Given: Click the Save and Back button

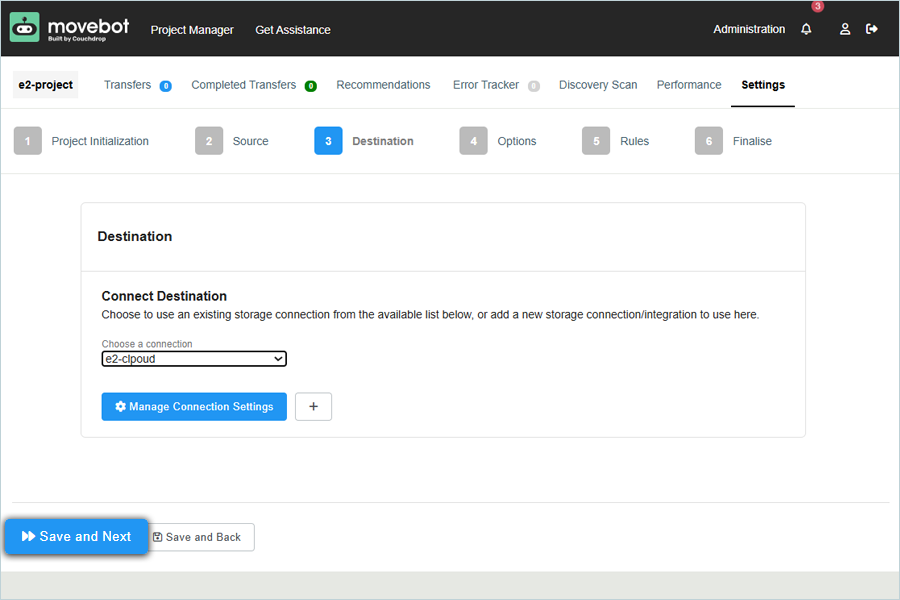Looking at the screenshot, I should (198, 537).
